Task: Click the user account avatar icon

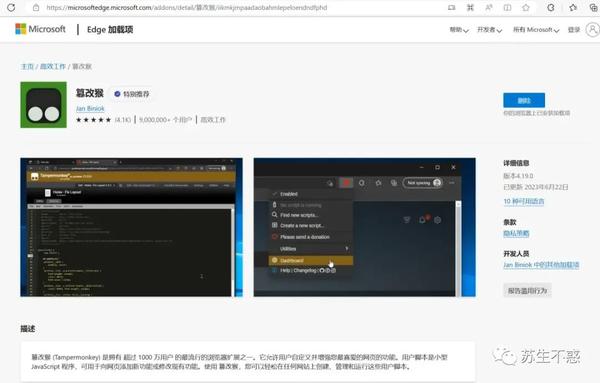Action: [593, 29]
